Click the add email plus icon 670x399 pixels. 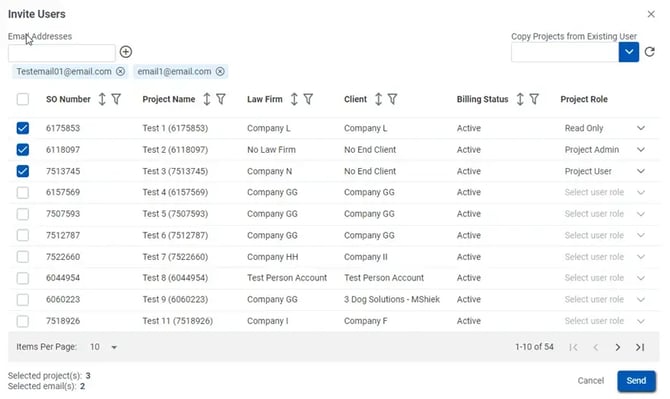click(x=126, y=52)
